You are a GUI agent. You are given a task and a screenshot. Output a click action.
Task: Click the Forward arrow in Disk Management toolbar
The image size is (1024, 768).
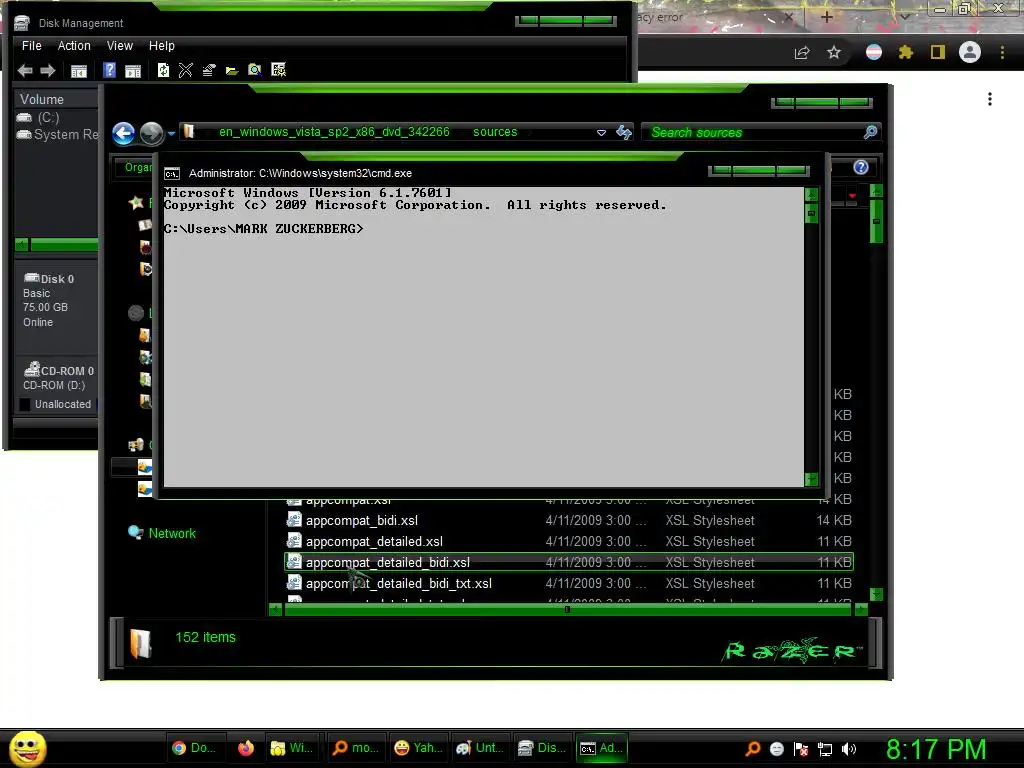click(48, 70)
